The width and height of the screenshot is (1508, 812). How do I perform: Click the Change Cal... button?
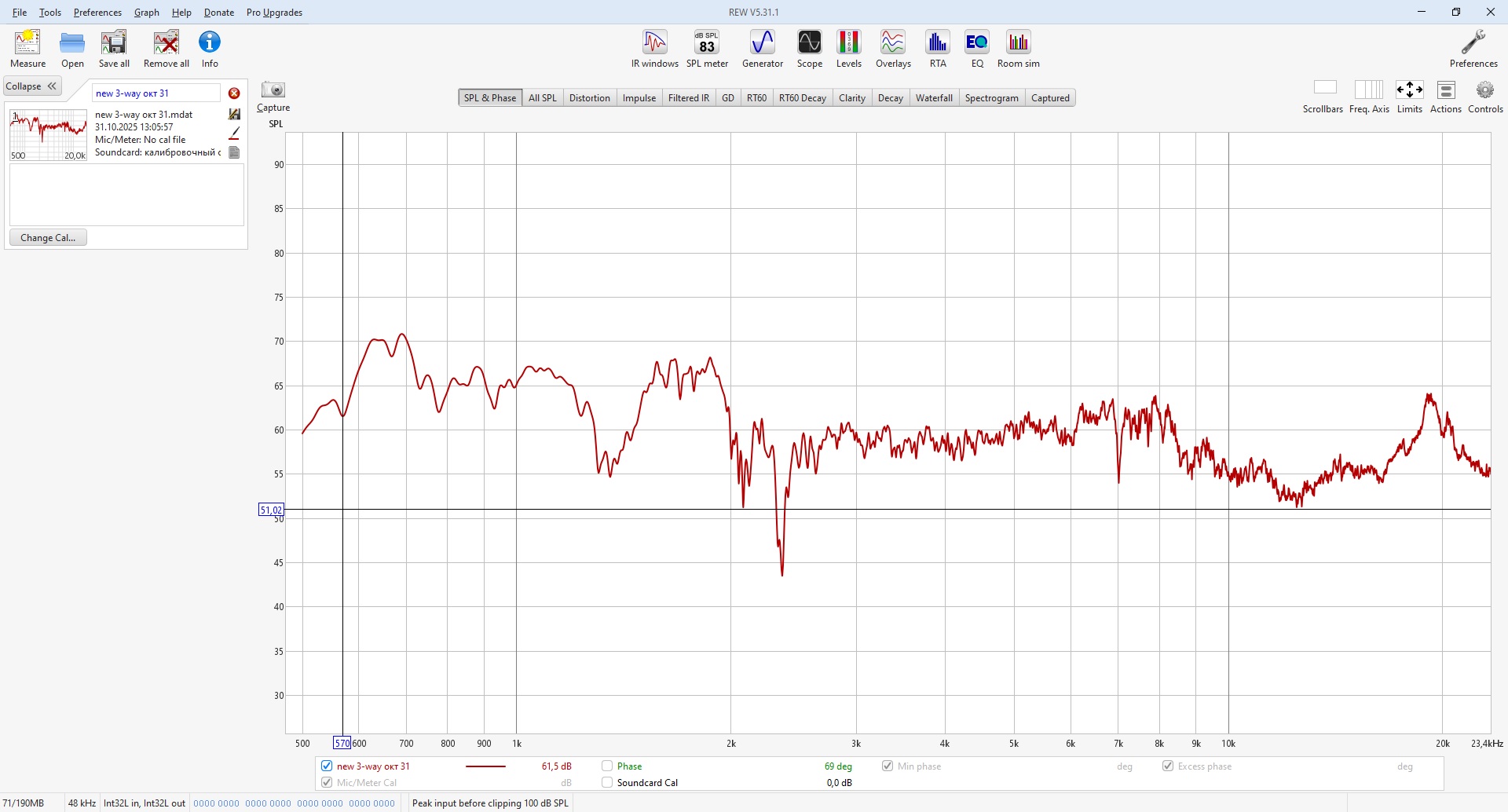[x=48, y=238]
